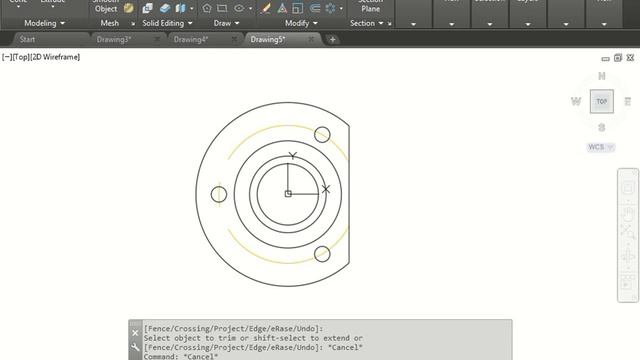Click the lower right bolt hole circle
This screenshot has width=640, height=360.
pyautogui.click(x=322, y=254)
